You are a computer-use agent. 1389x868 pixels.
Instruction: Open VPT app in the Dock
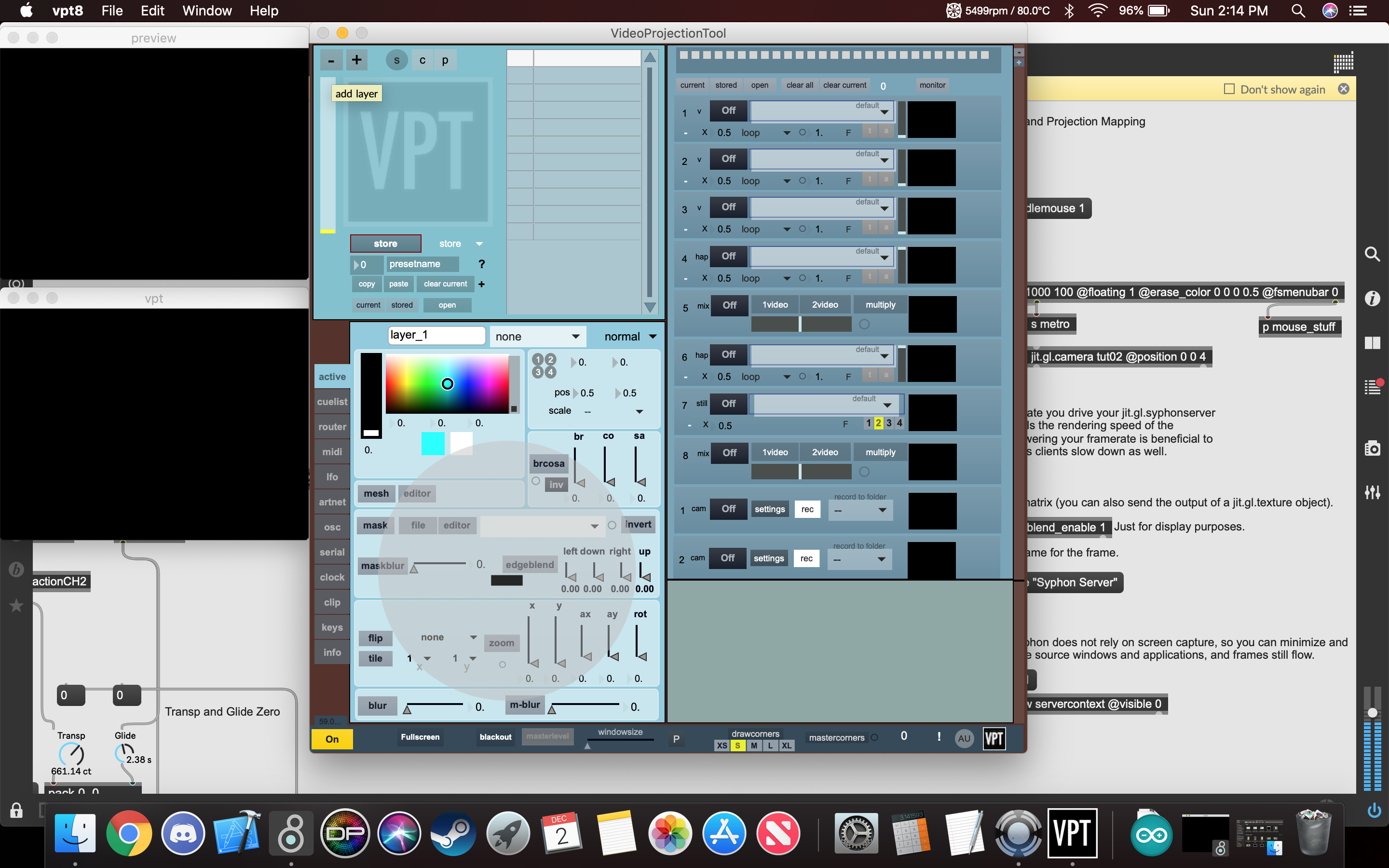coord(1072,833)
